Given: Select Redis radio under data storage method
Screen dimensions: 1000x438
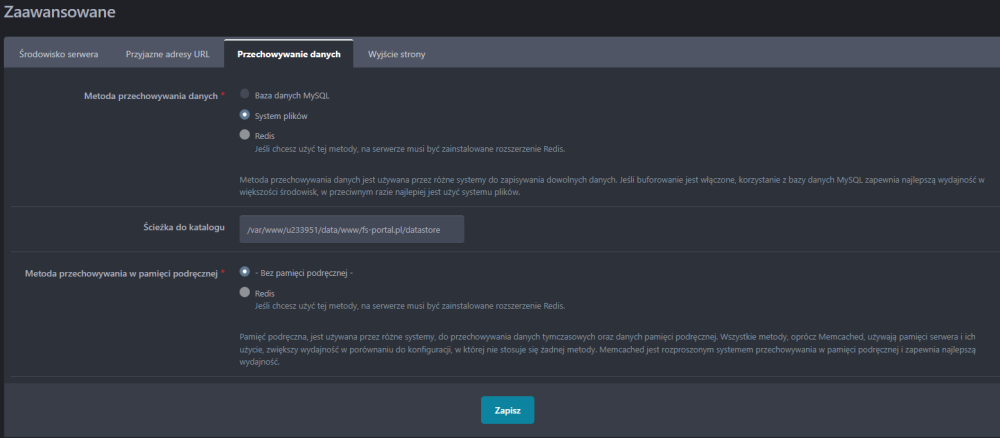Looking at the screenshot, I should click(x=245, y=135).
